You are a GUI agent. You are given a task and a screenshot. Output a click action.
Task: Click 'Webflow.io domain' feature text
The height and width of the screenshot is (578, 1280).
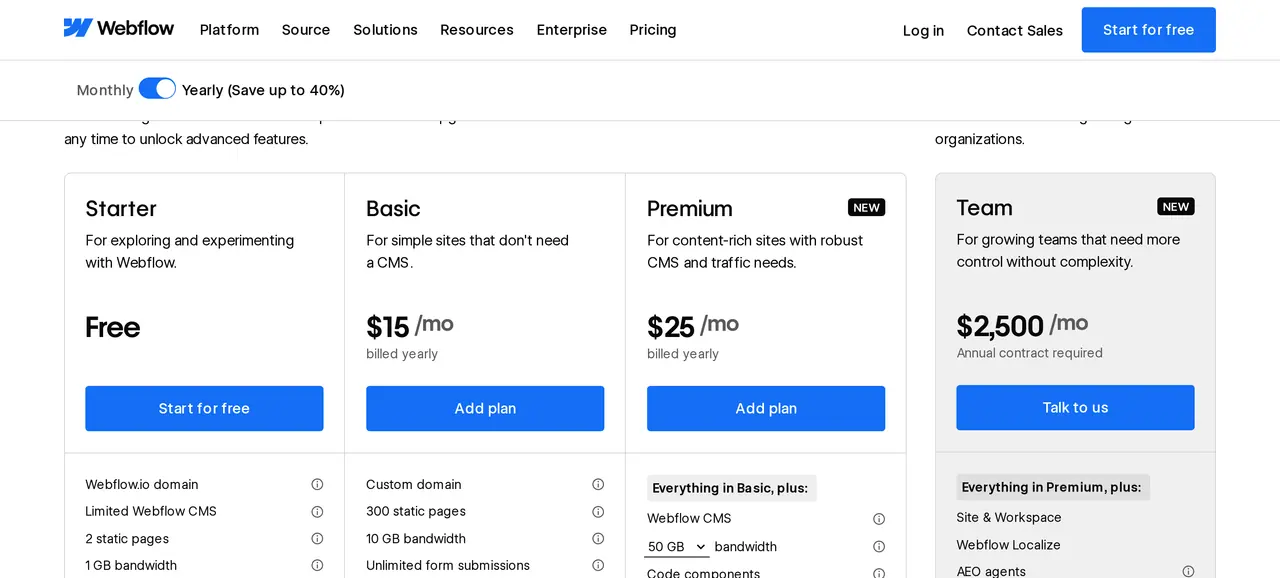[142, 484]
